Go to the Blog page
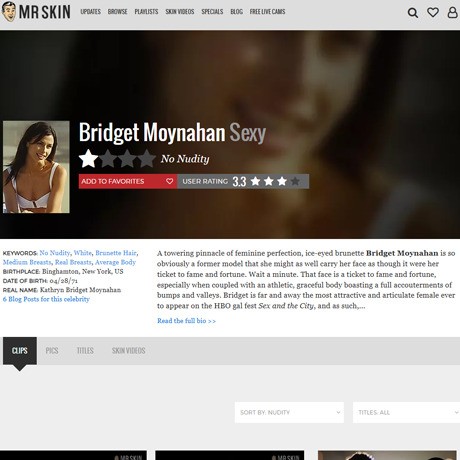 point(236,12)
